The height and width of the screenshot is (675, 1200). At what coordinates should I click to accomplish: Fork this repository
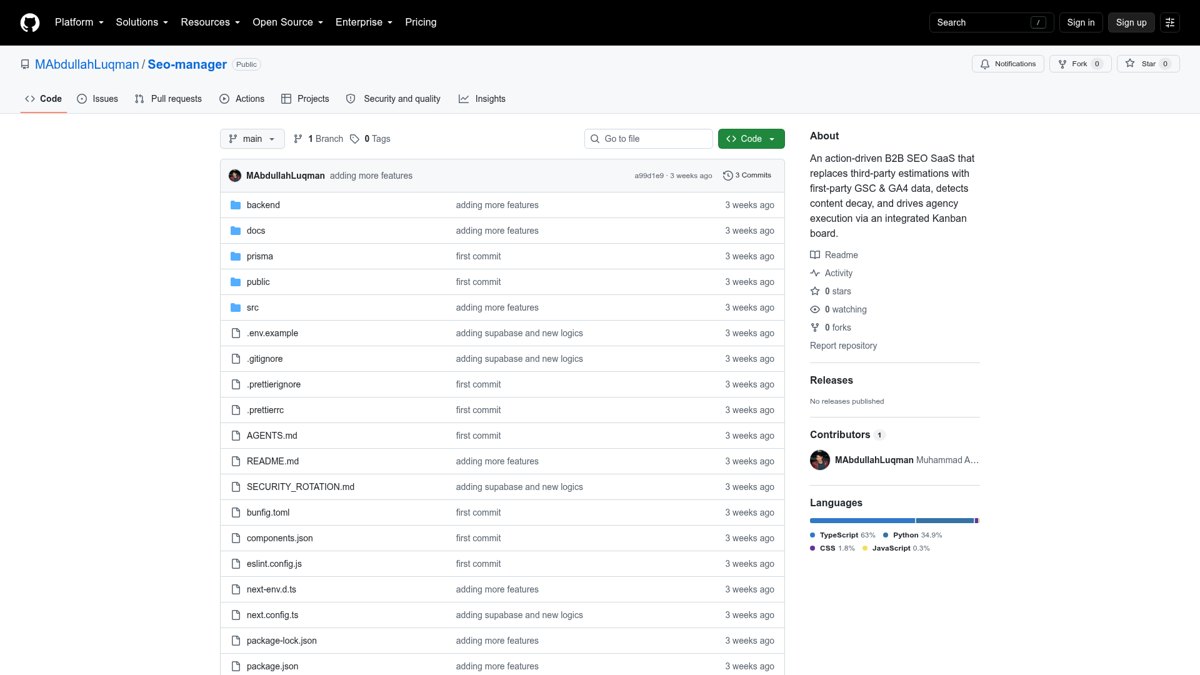tap(1080, 64)
